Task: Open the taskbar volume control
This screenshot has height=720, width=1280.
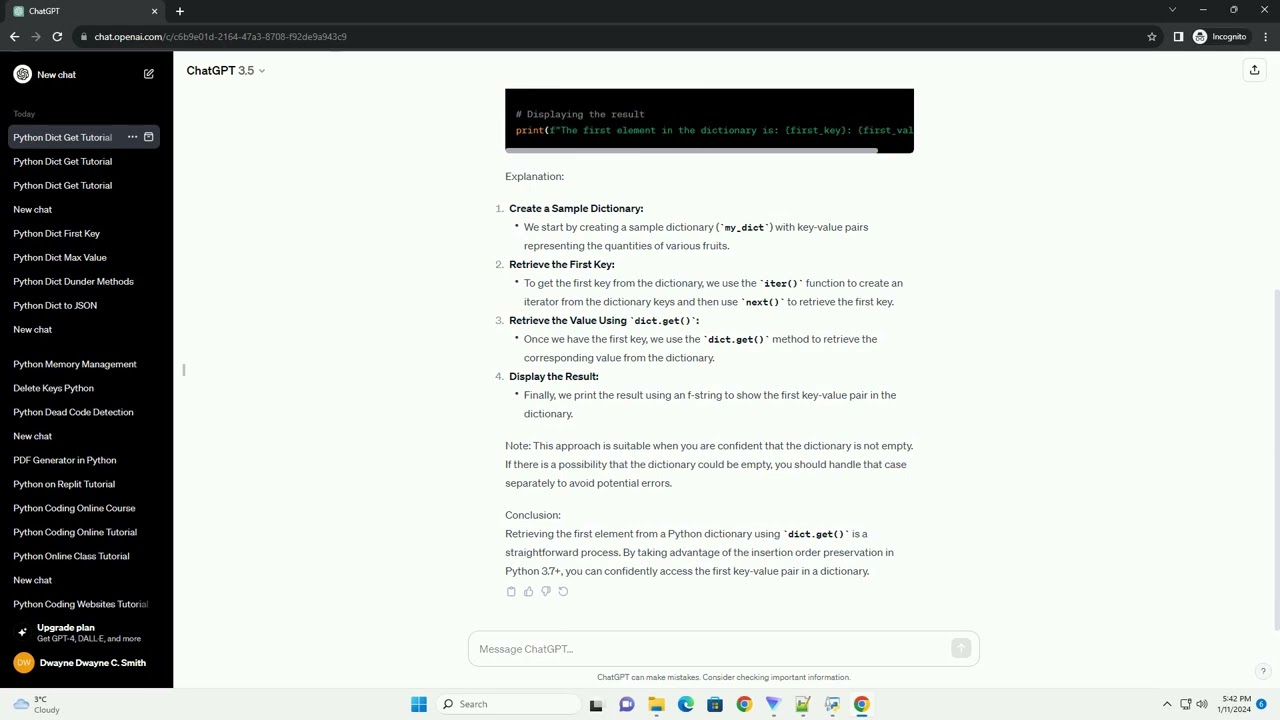Action: [x=1202, y=704]
